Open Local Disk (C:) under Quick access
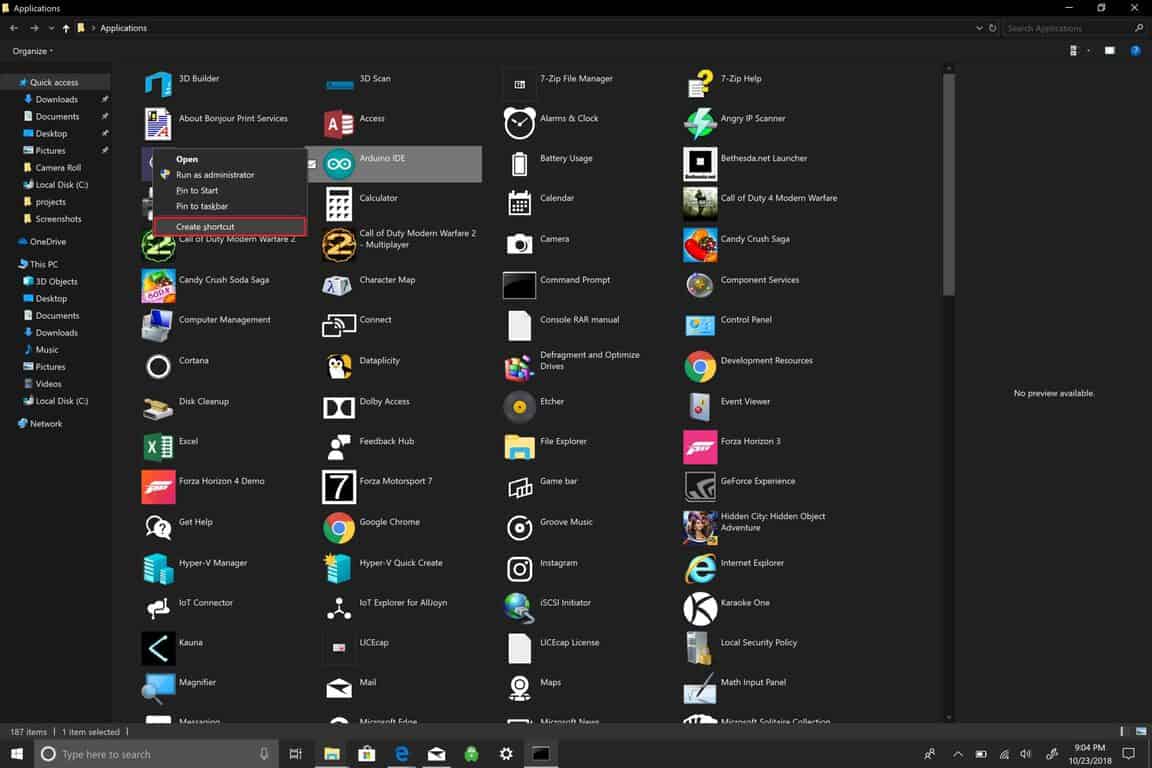This screenshot has width=1152, height=768. (62, 185)
